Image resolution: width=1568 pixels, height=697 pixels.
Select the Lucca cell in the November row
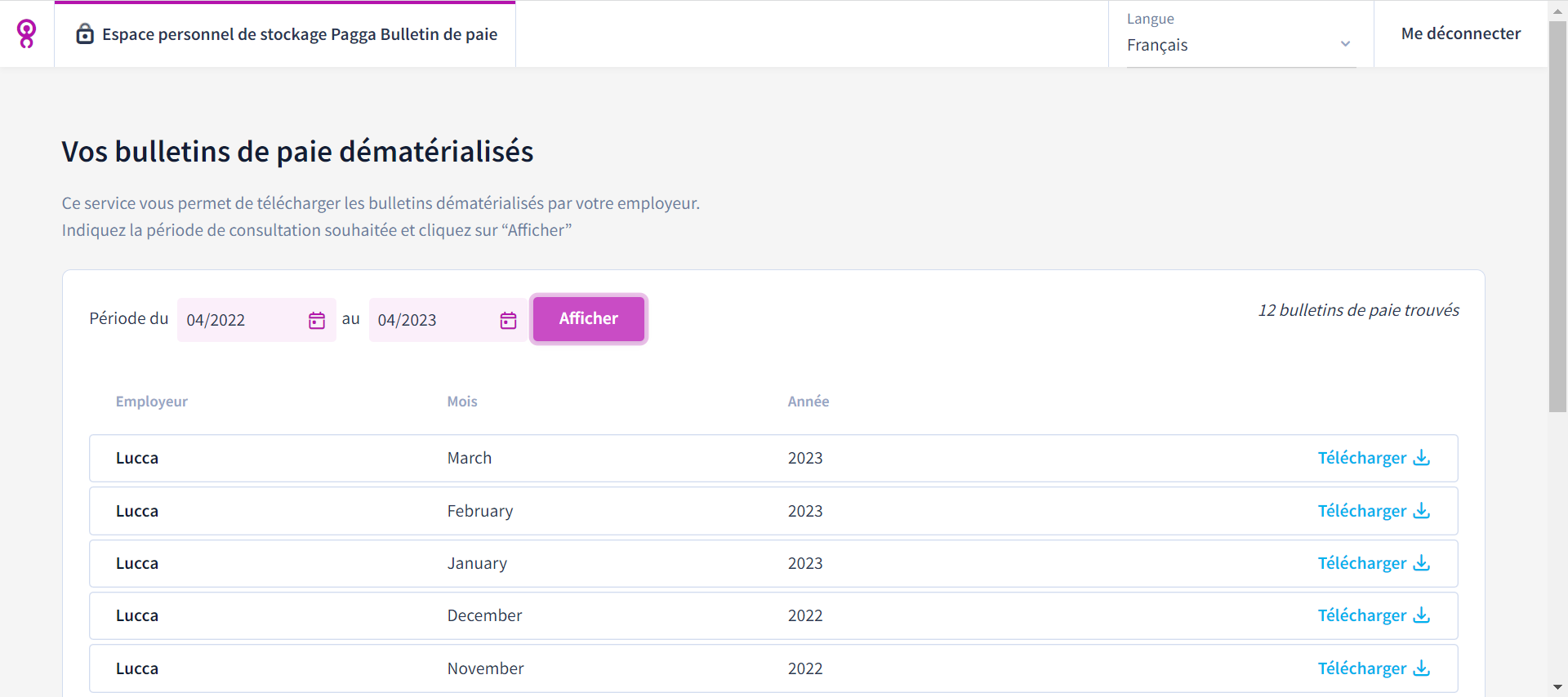(x=137, y=668)
